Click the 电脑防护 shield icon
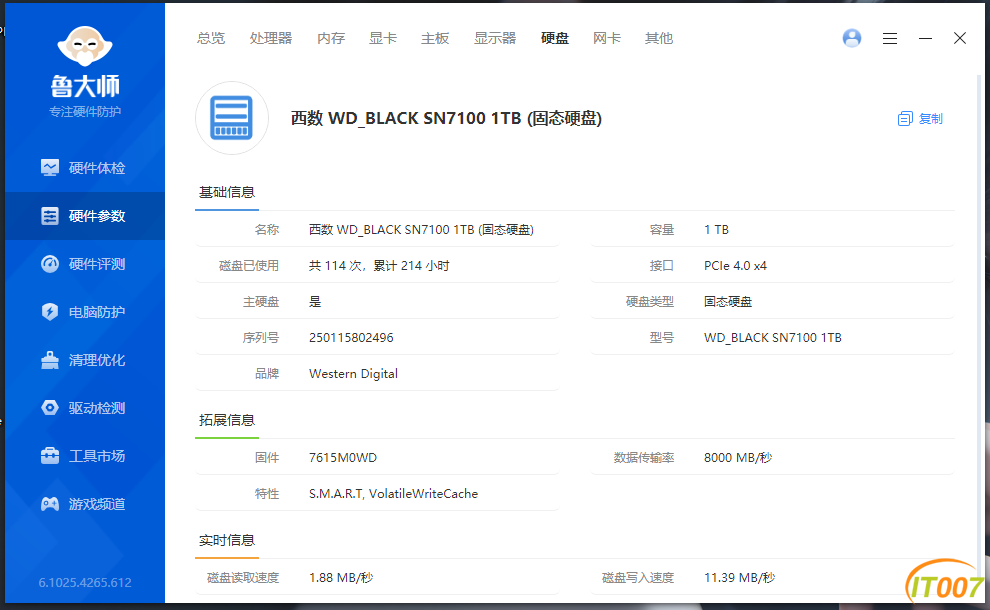This screenshot has height=610, width=990. (x=50, y=312)
